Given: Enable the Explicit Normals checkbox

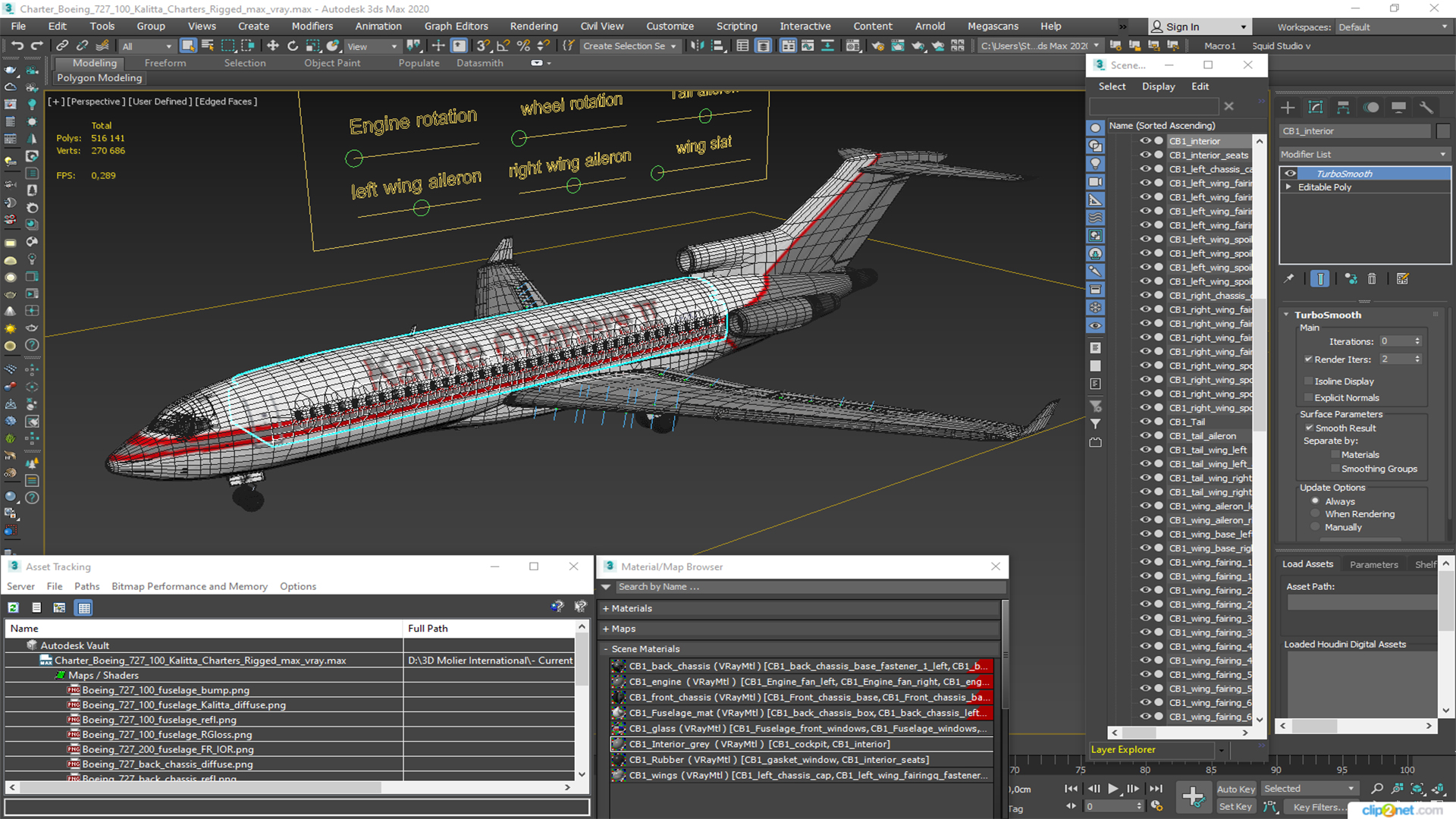Looking at the screenshot, I should (1308, 398).
